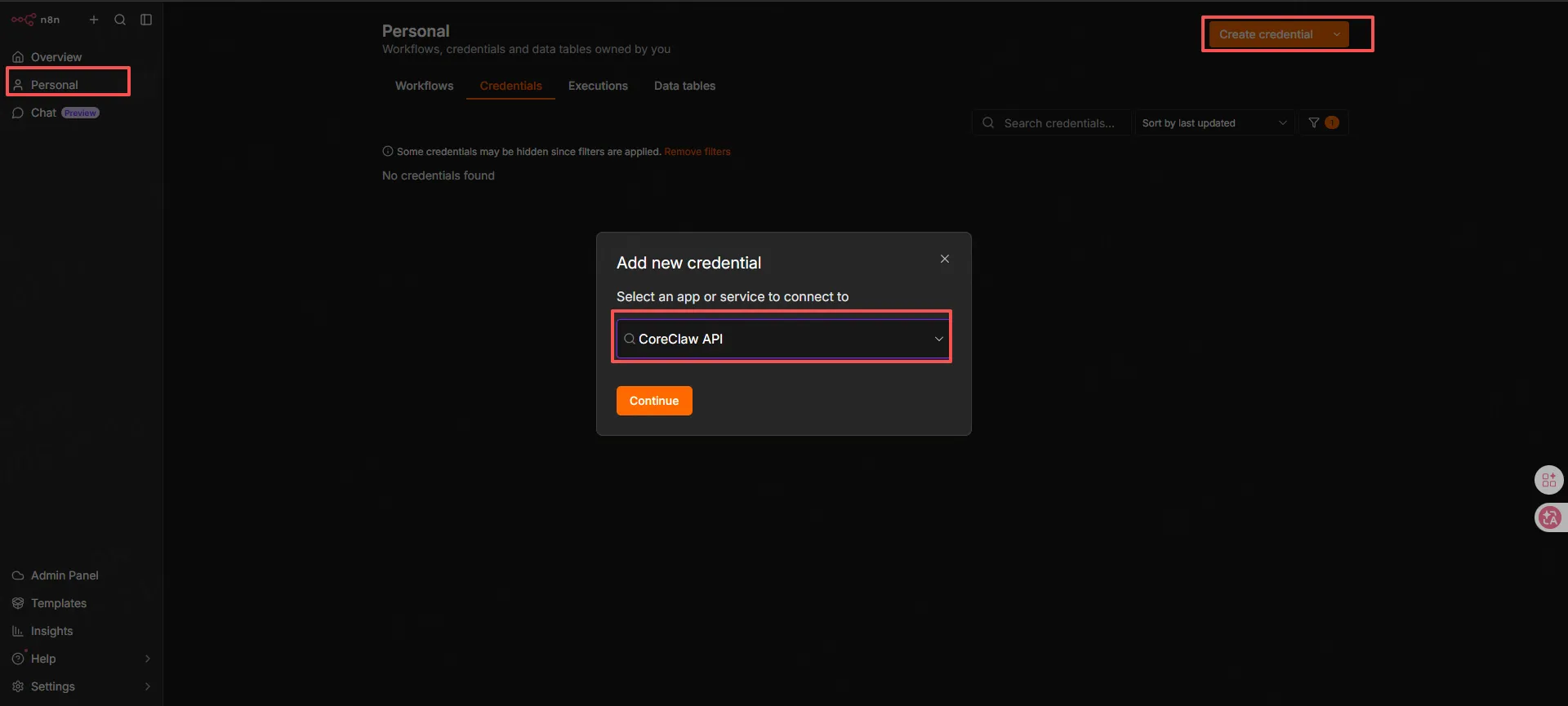Close the Add new credential dialog
Screen dimensions: 1568x706
pyautogui.click(x=945, y=259)
